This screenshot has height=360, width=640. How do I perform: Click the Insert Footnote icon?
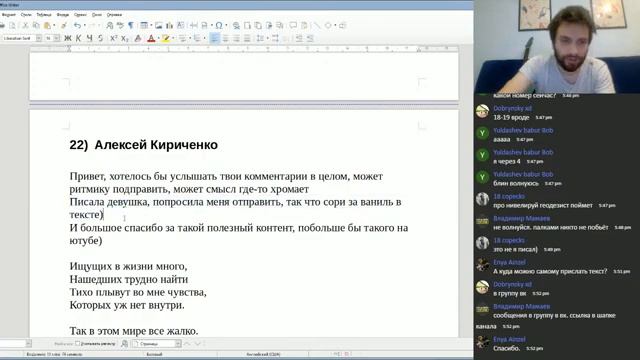point(247,25)
